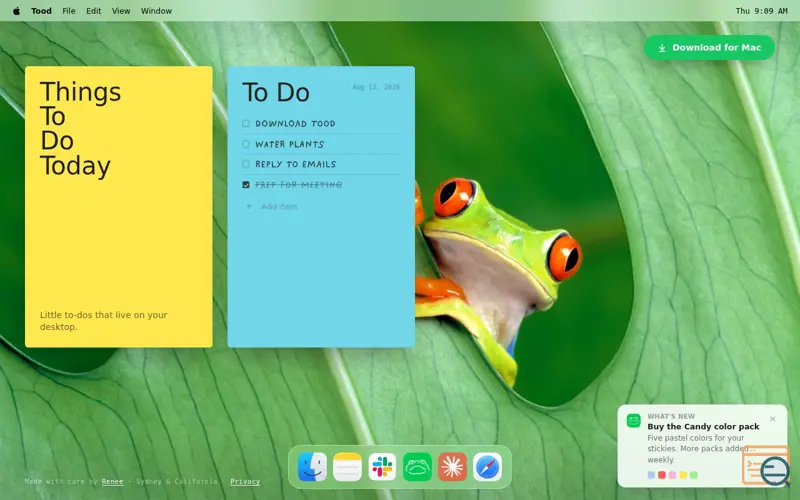Open the Window menu
Screen dimensions: 800x500
pos(156,11)
